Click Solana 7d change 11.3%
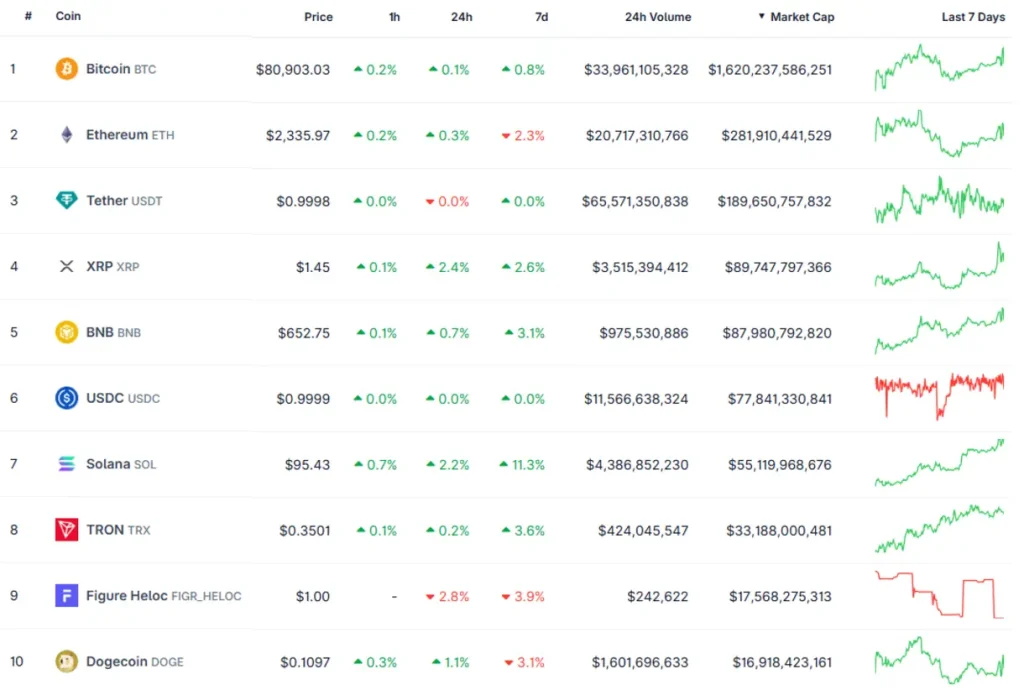This screenshot has height=690, width=1024. click(x=522, y=465)
